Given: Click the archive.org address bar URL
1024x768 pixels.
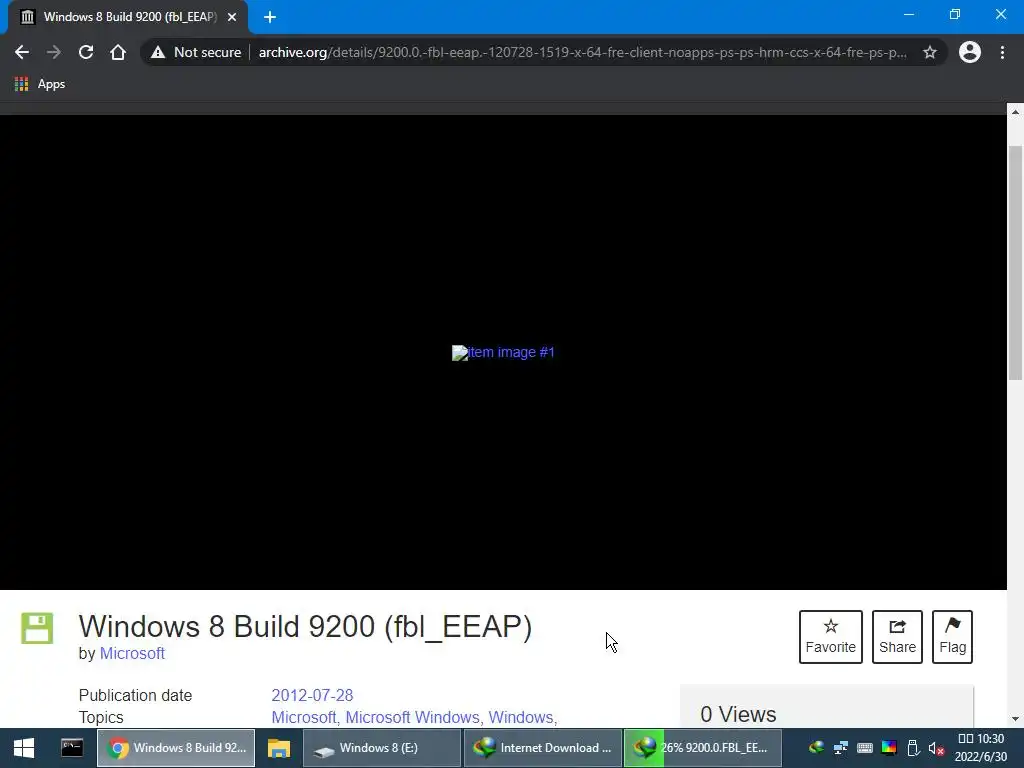Looking at the screenshot, I should [x=582, y=52].
